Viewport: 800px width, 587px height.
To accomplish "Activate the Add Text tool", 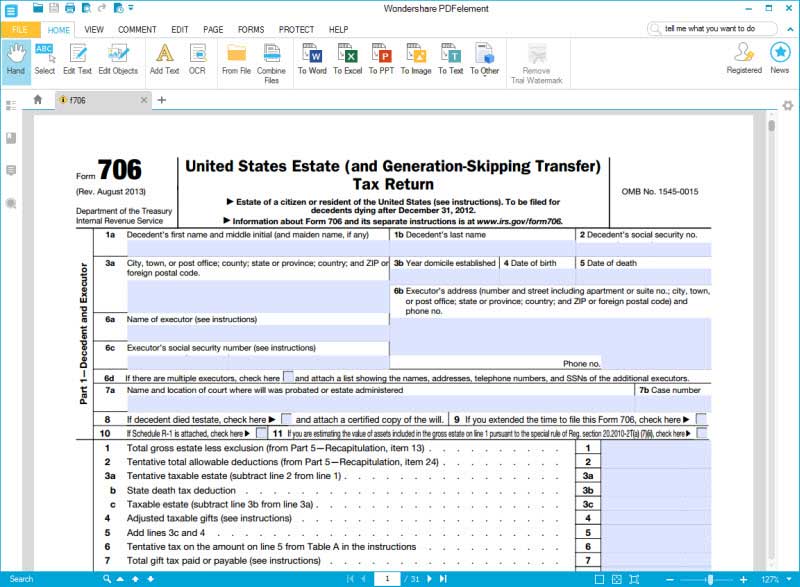I will [x=164, y=60].
